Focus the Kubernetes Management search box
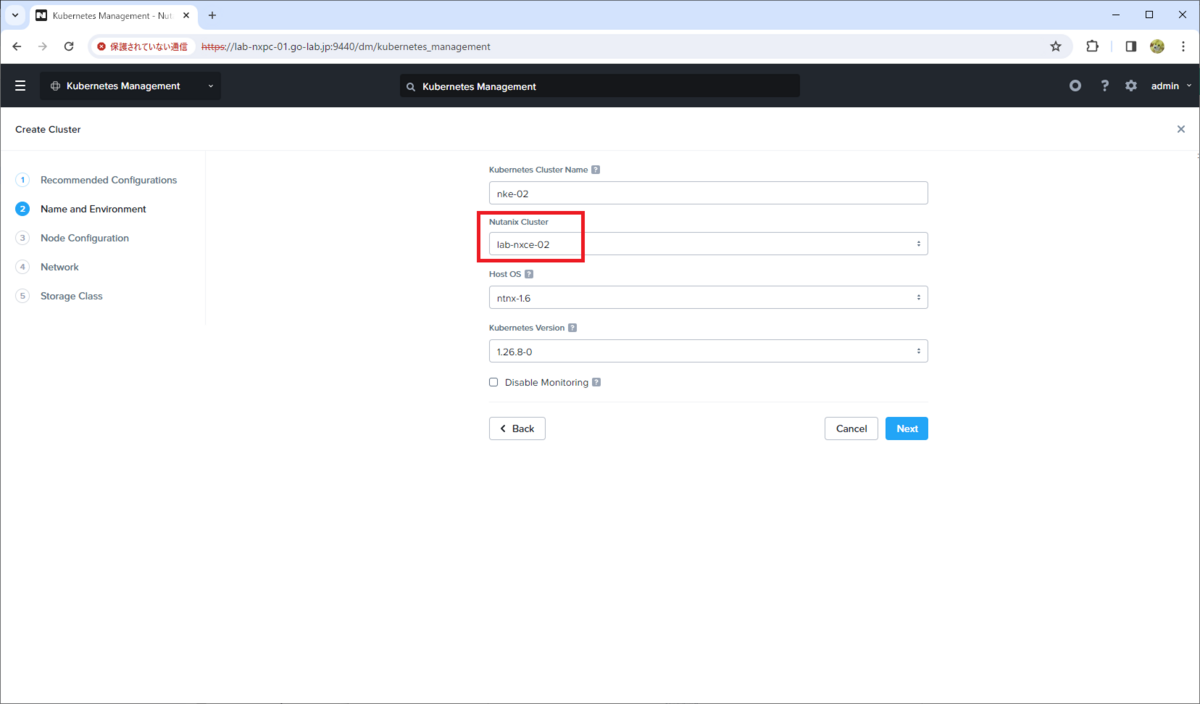Screen dimensions: 1200x704 [x=600, y=86]
